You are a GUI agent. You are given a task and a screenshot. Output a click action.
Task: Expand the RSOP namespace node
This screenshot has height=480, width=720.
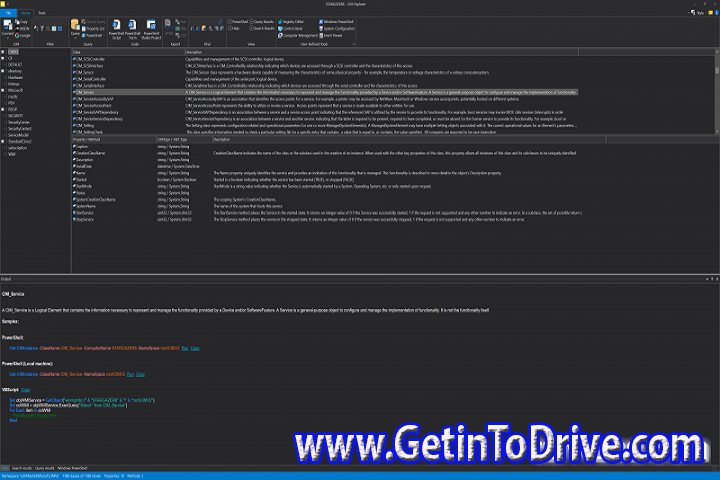(x=3, y=110)
